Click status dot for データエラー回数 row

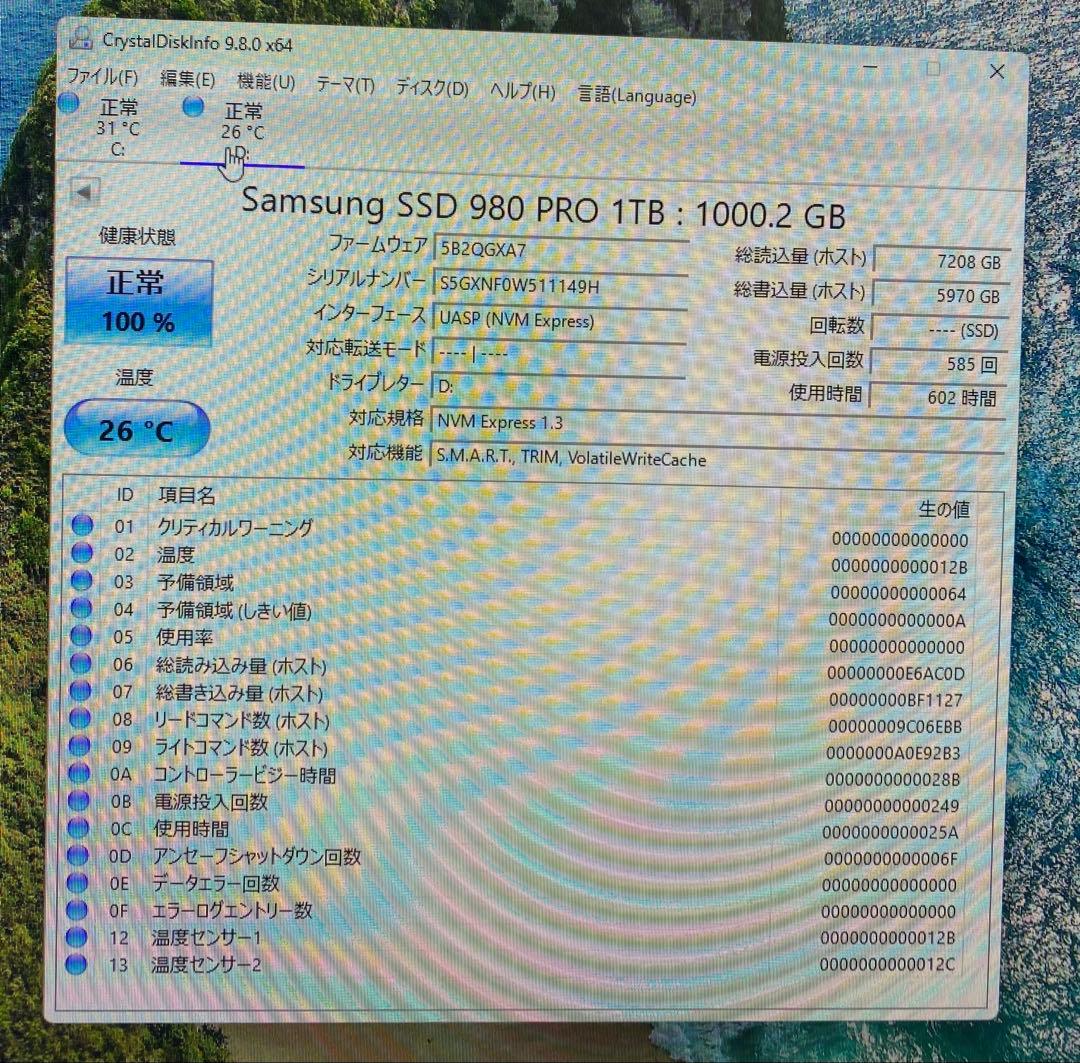77,882
